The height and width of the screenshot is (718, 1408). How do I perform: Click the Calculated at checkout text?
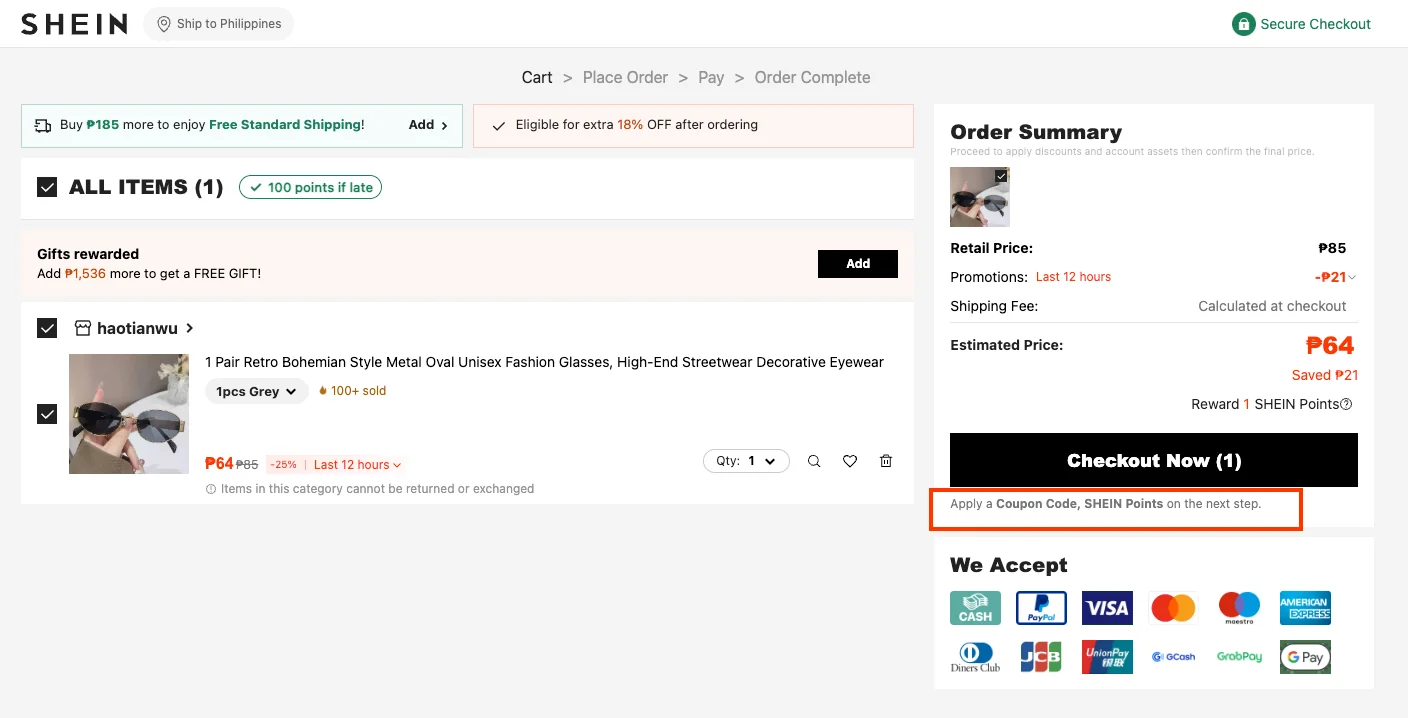pos(1272,306)
